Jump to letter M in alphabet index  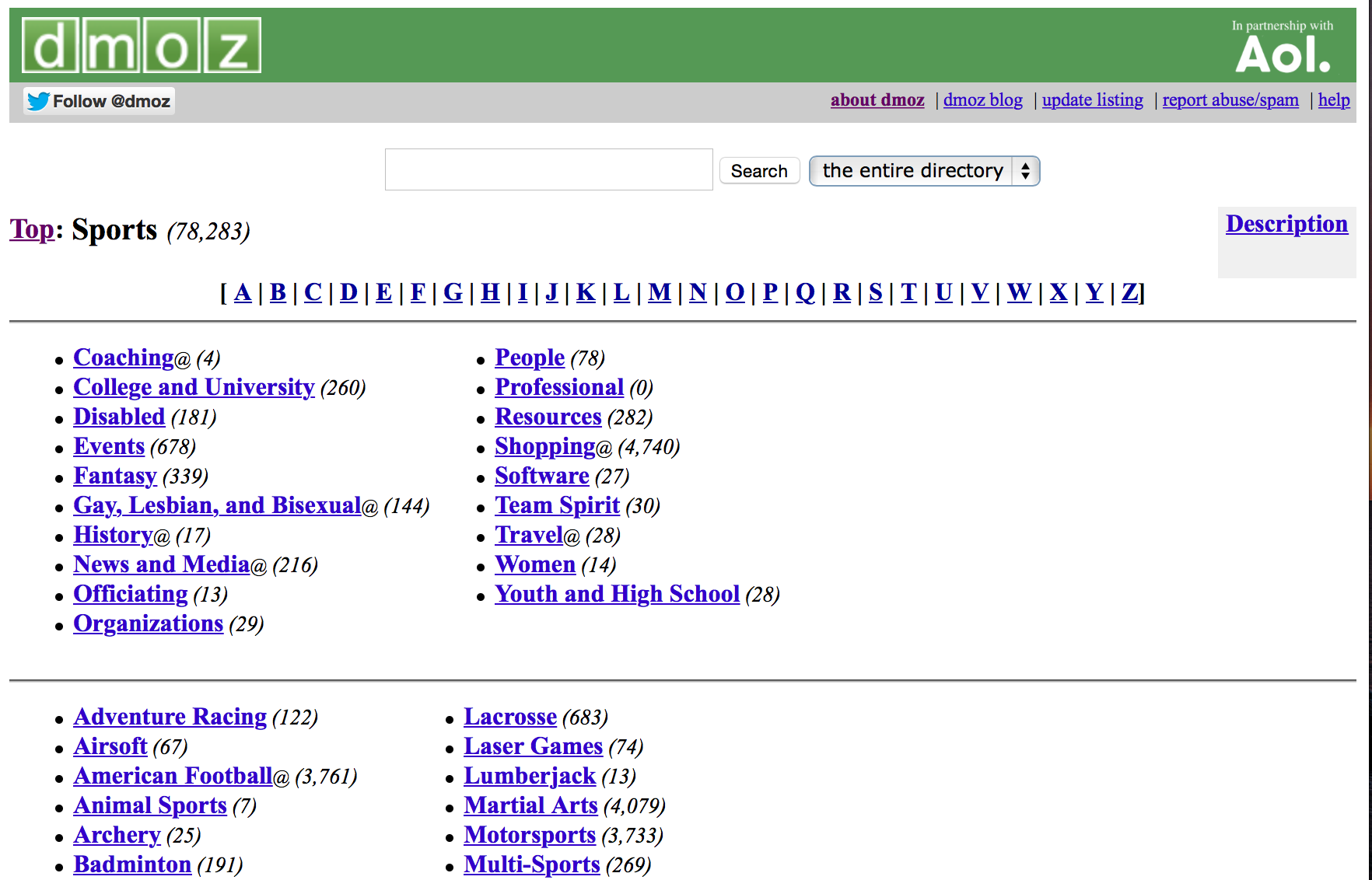[659, 292]
